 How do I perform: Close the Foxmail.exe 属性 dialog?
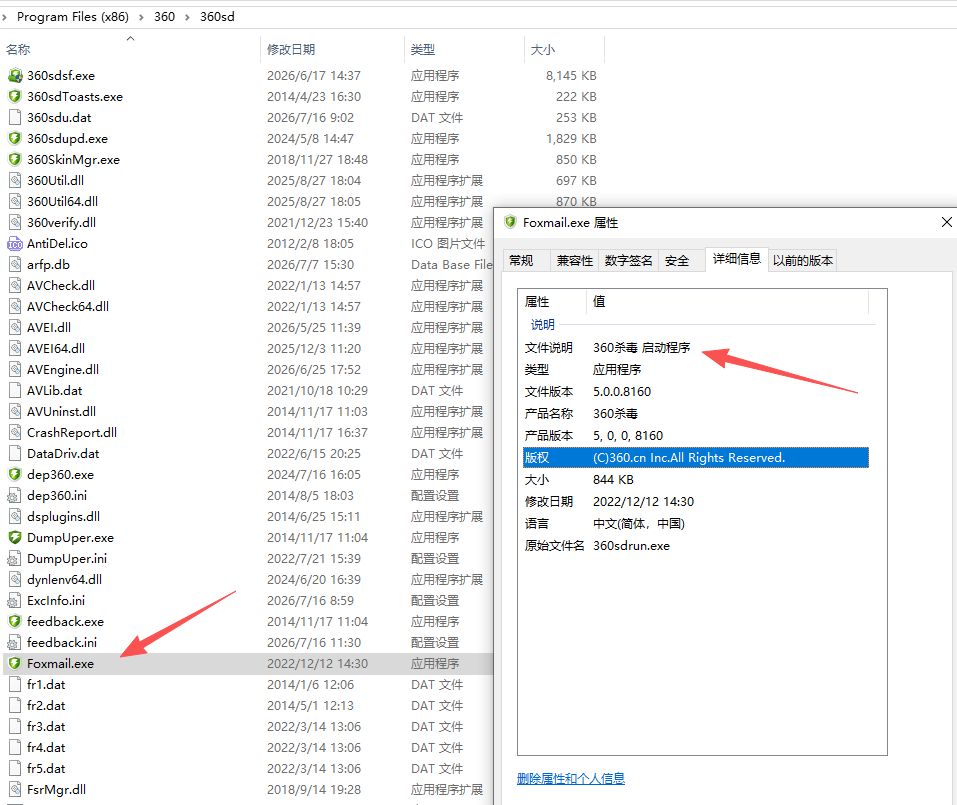pyautogui.click(x=947, y=222)
